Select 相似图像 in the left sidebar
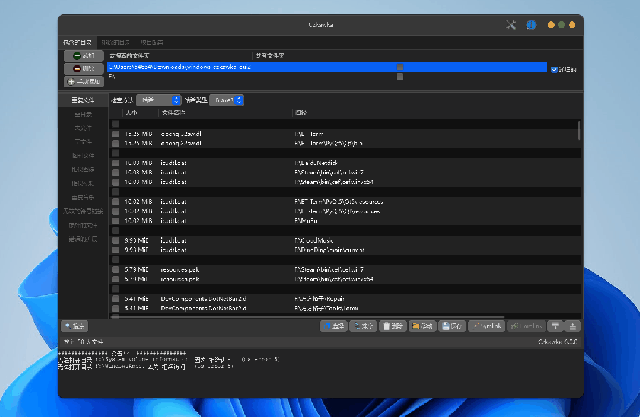This screenshot has height=417, width=640. click(x=83, y=169)
